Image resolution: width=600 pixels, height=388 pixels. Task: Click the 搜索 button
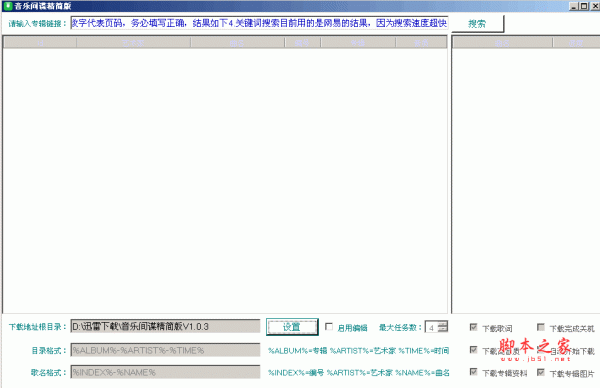tap(478, 24)
